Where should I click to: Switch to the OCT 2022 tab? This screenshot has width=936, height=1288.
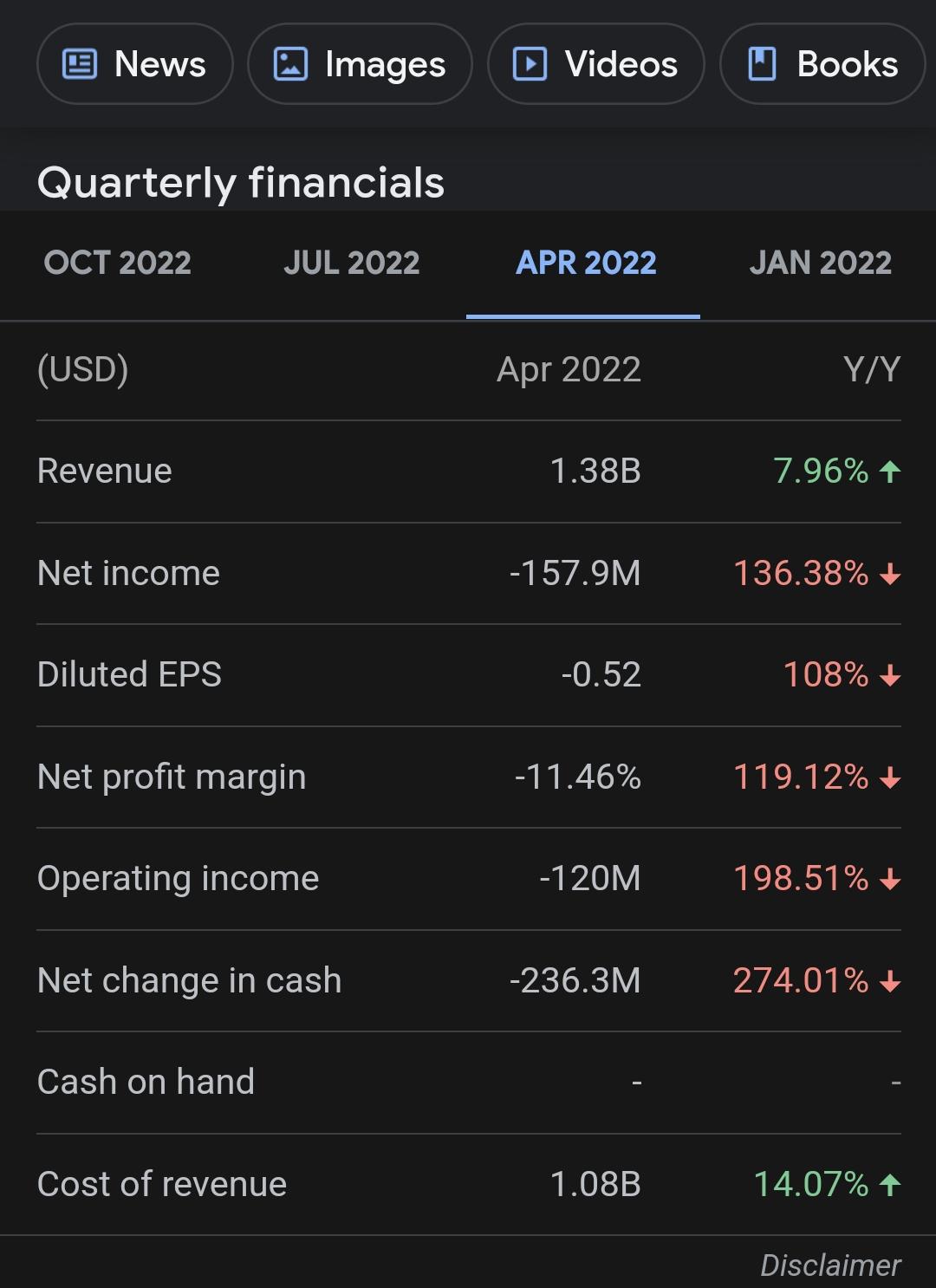tap(118, 263)
